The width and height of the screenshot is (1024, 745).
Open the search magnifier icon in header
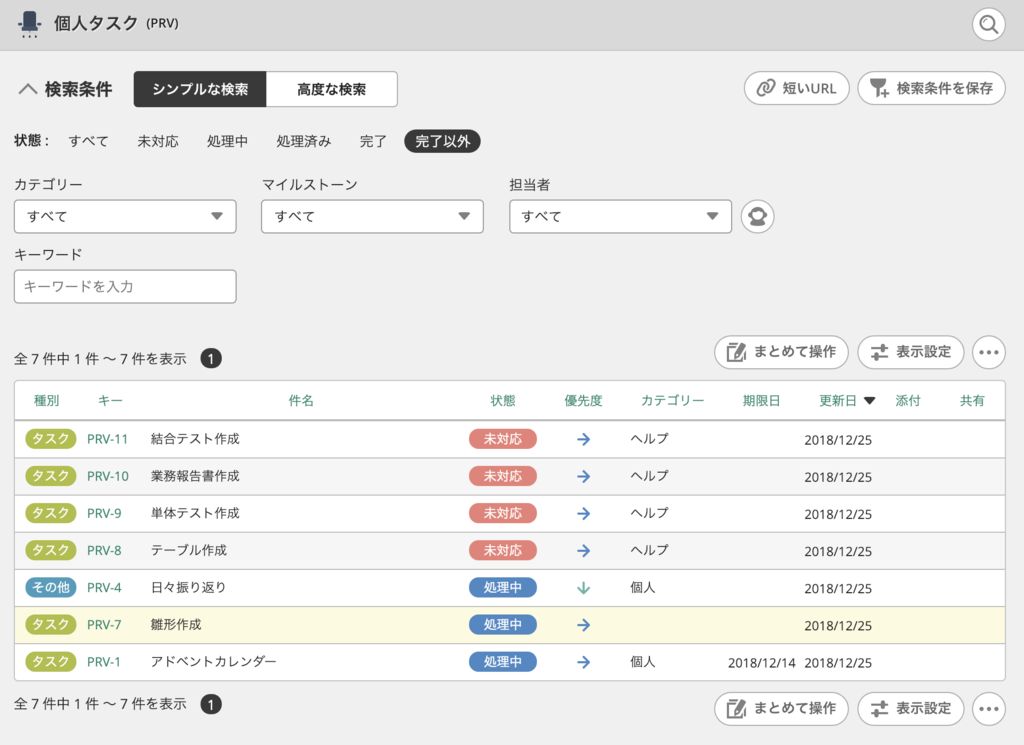(x=988, y=25)
